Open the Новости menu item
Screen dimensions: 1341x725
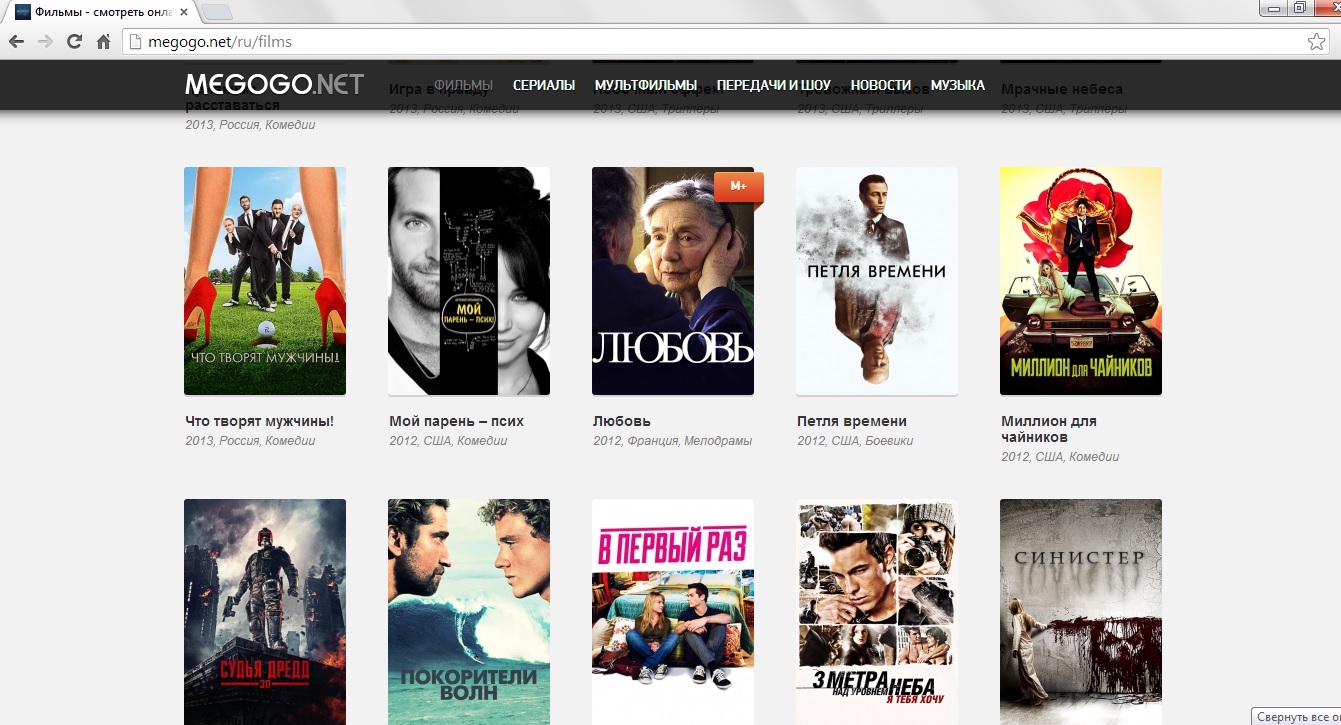(881, 85)
